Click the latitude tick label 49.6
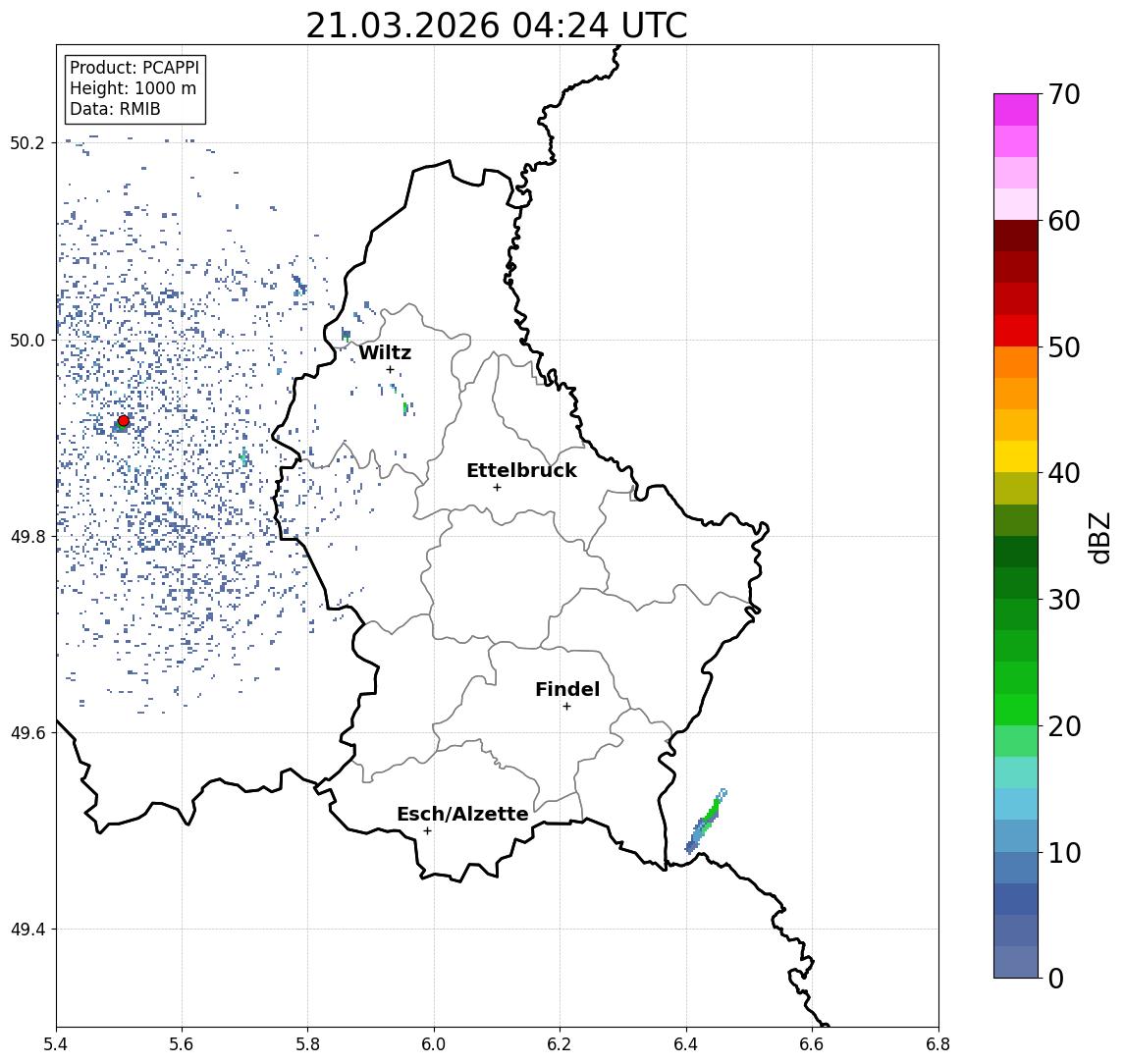 (x=27, y=733)
